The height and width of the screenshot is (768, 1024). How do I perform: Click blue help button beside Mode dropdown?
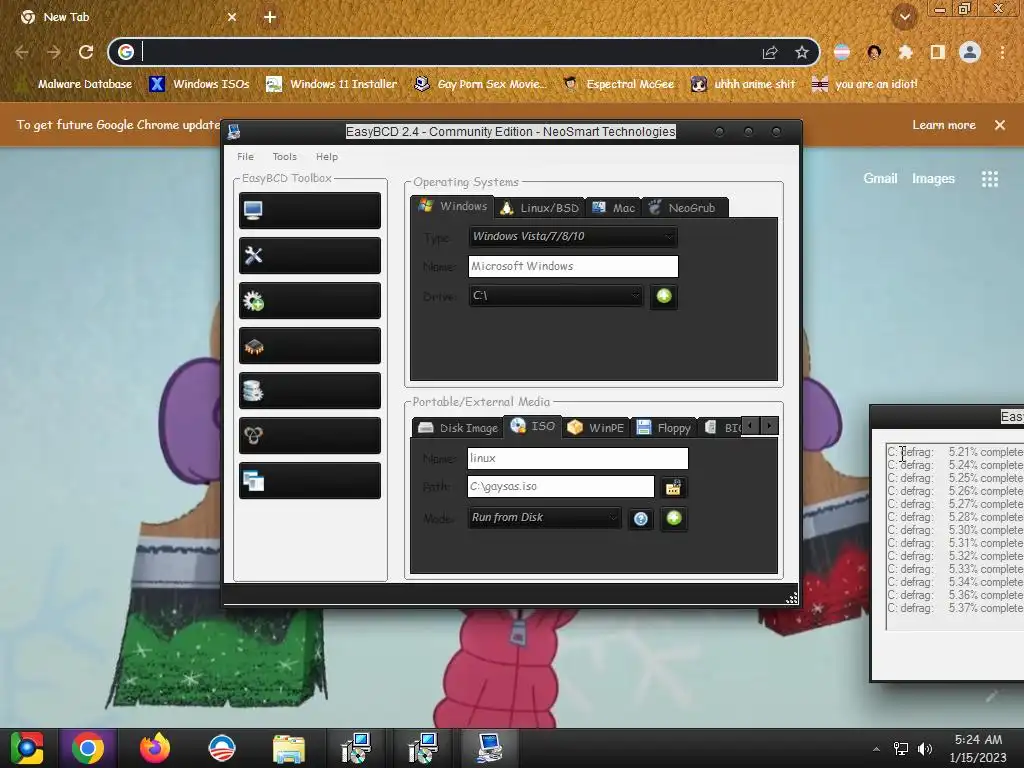pyautogui.click(x=641, y=519)
